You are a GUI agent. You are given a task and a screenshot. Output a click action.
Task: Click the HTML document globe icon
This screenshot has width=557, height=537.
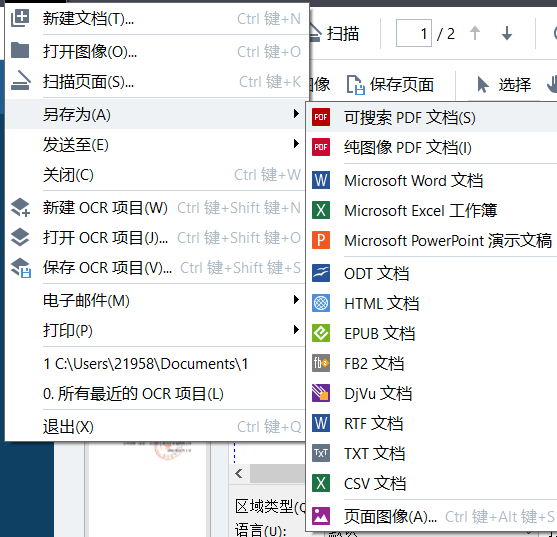pos(321,303)
